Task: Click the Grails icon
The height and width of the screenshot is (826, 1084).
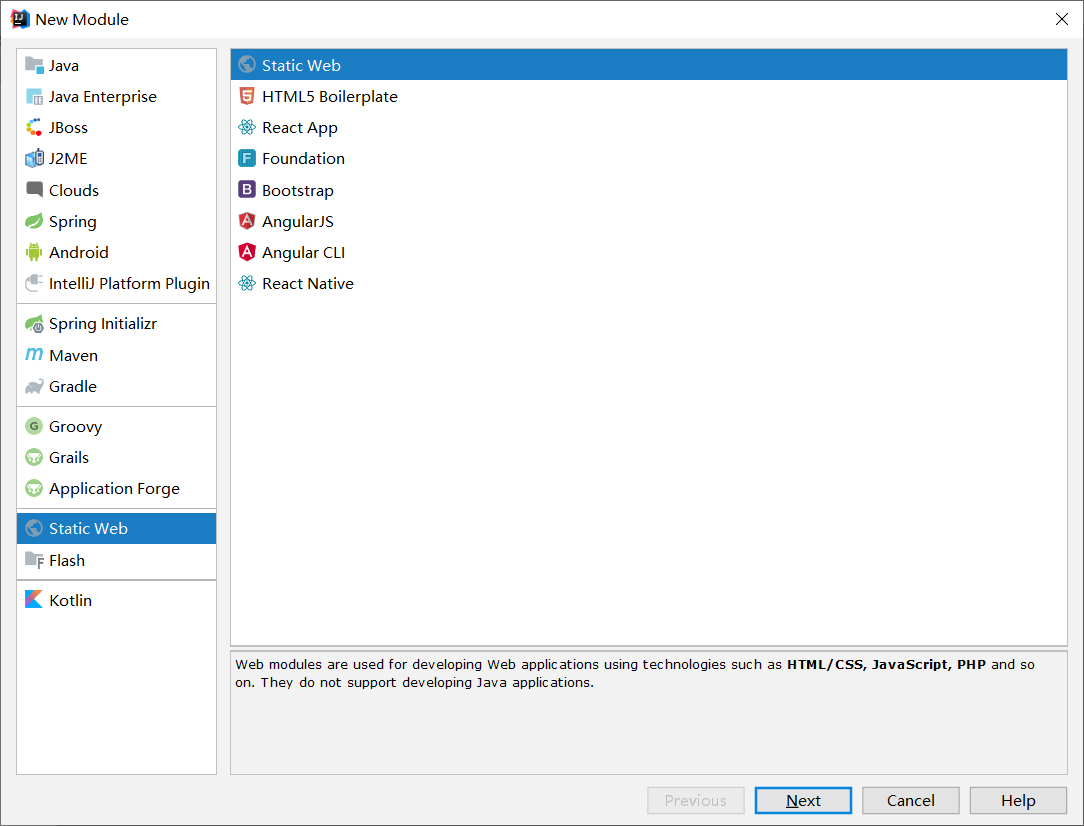Action: coord(34,457)
